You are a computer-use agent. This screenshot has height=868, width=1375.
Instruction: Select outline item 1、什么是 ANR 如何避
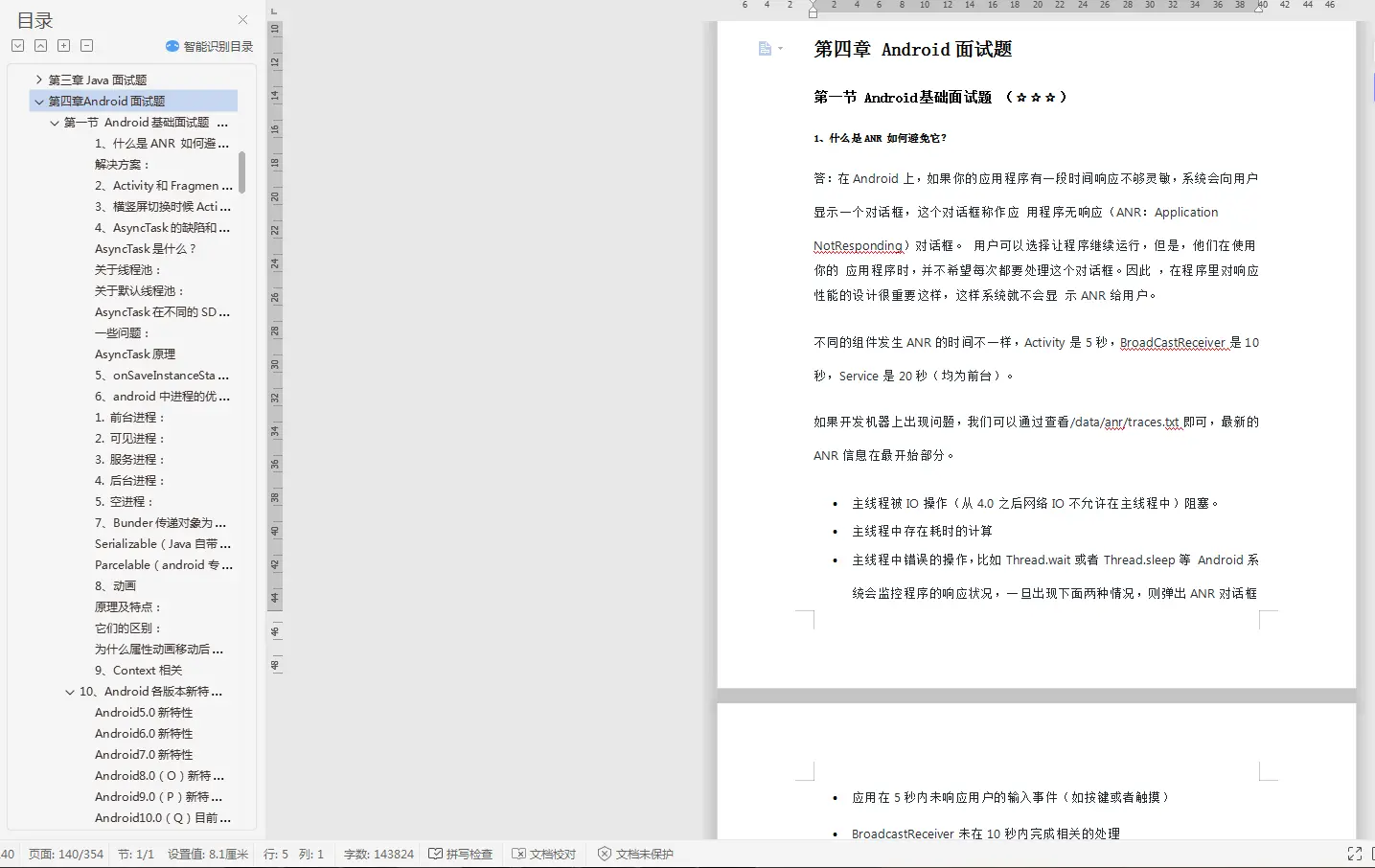(x=162, y=144)
